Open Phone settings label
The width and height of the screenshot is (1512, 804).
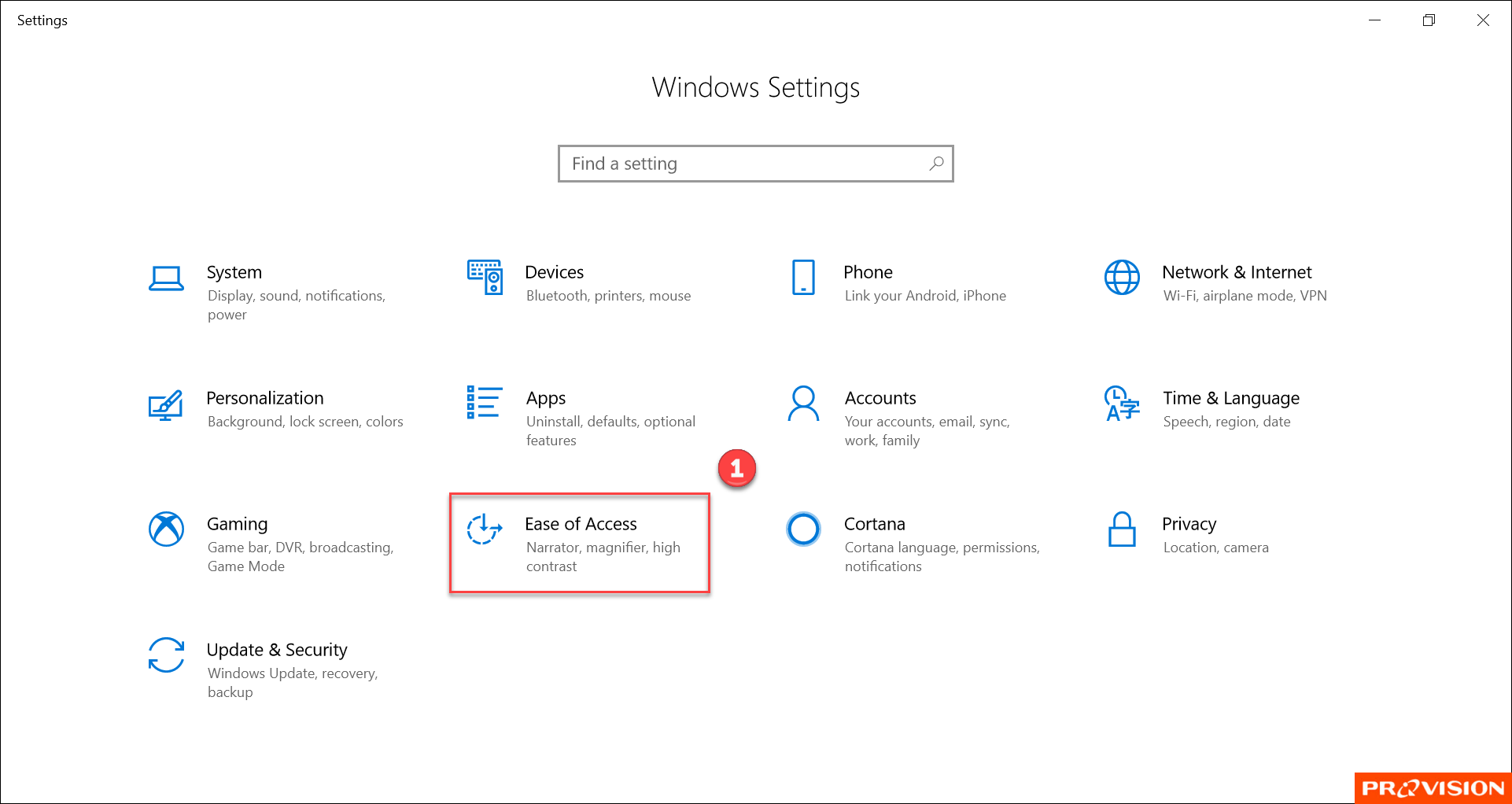[868, 272]
